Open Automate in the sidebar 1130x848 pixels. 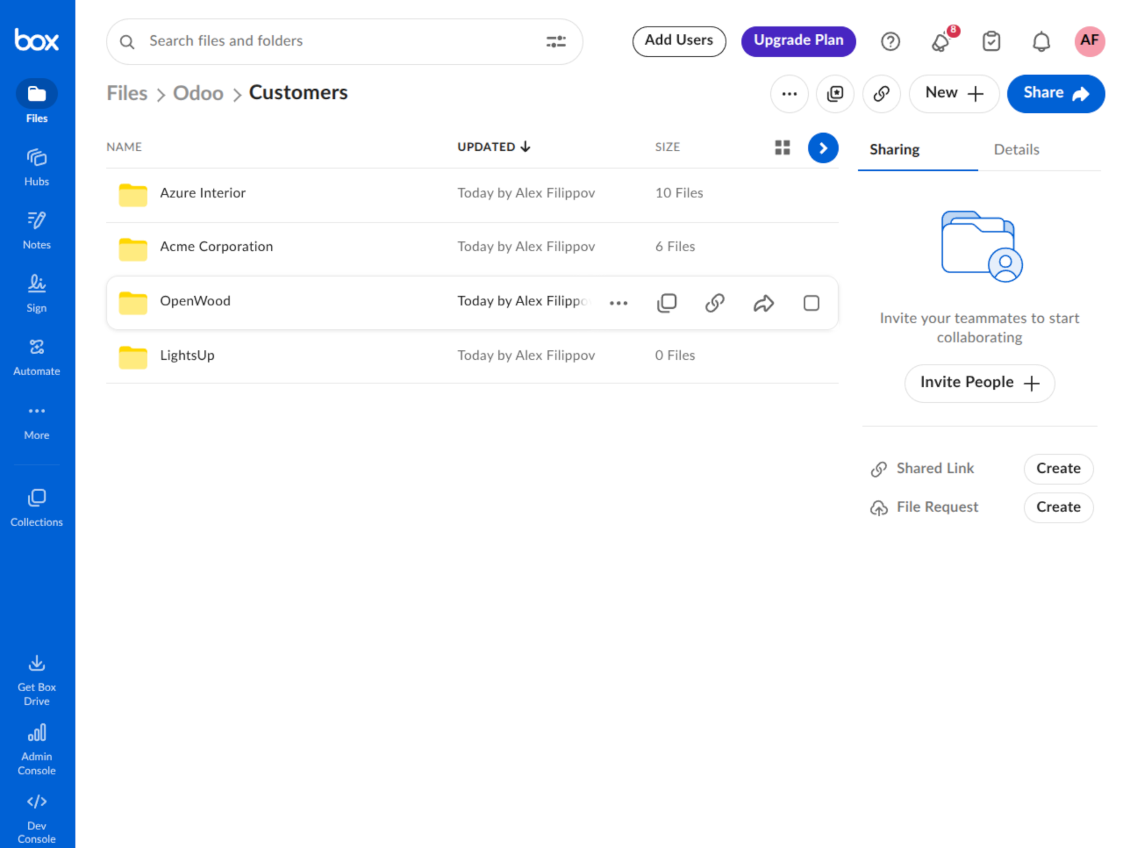37,357
